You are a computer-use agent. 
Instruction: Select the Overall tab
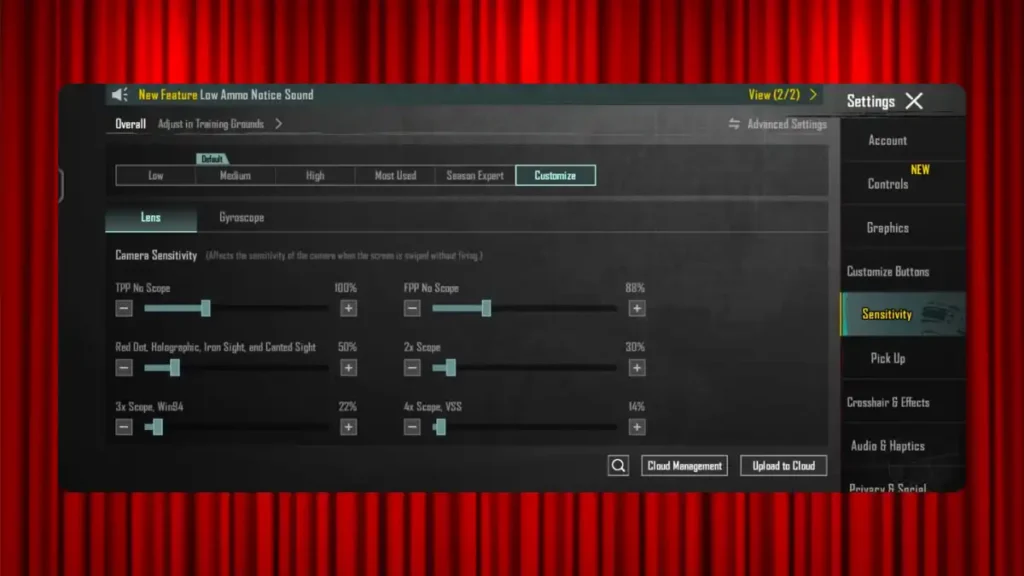pos(129,125)
